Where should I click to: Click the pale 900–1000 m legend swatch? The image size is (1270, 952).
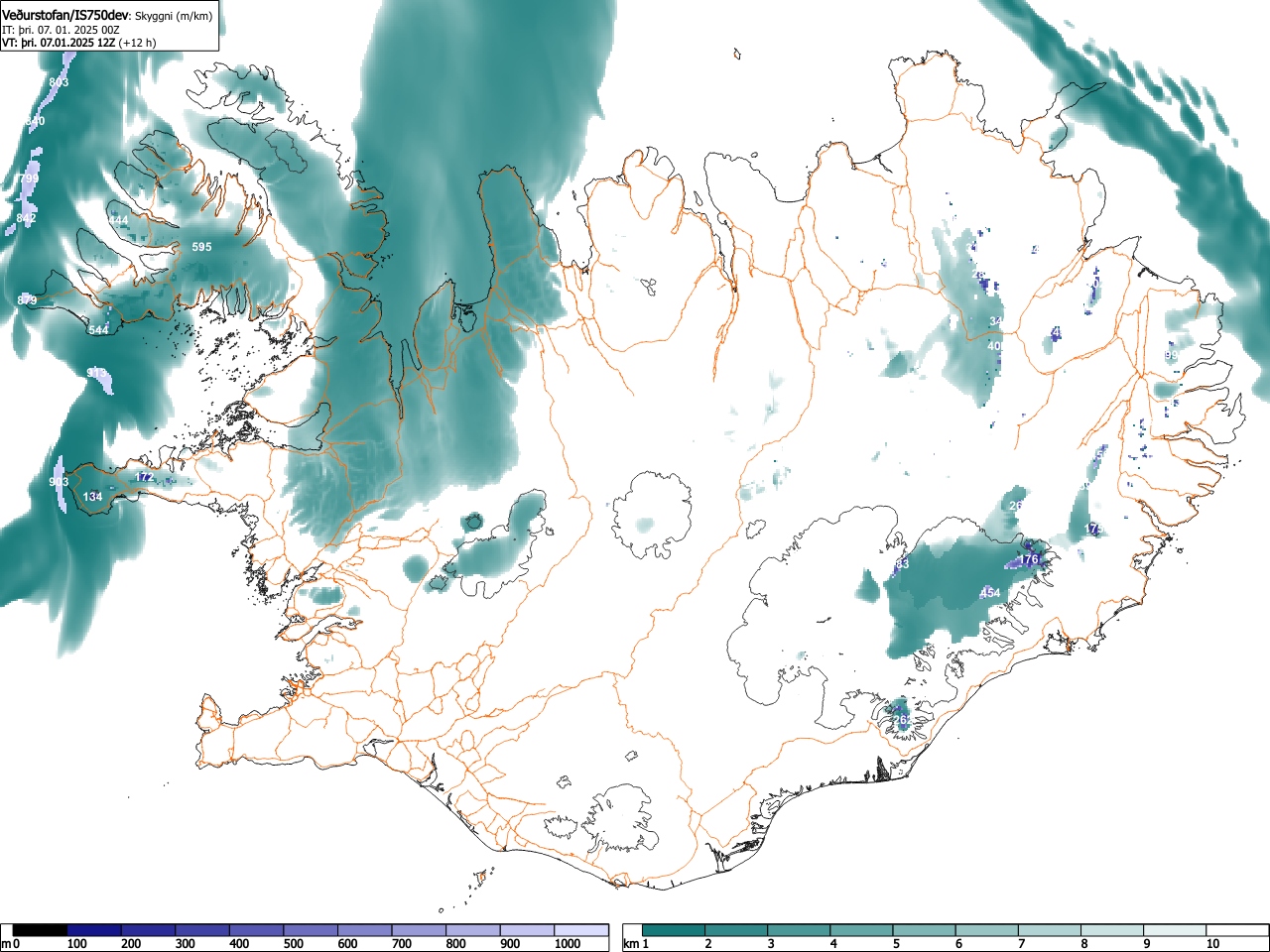click(x=527, y=930)
